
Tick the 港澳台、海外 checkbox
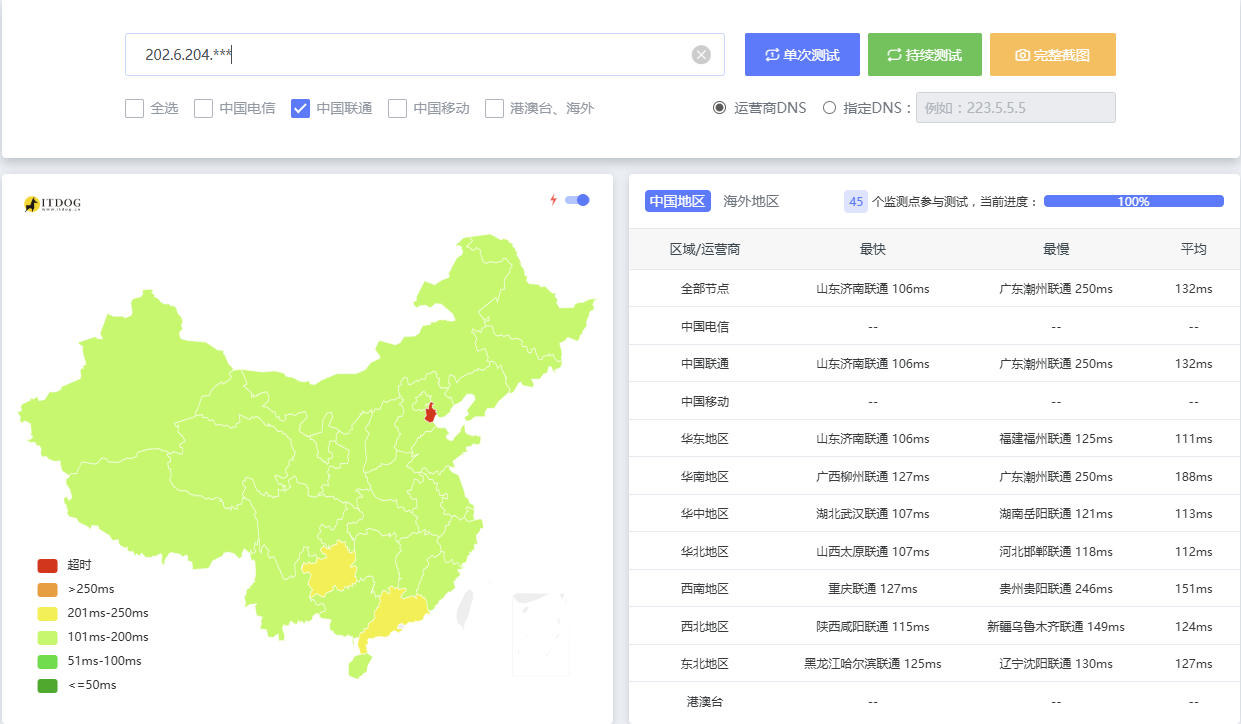[494, 108]
